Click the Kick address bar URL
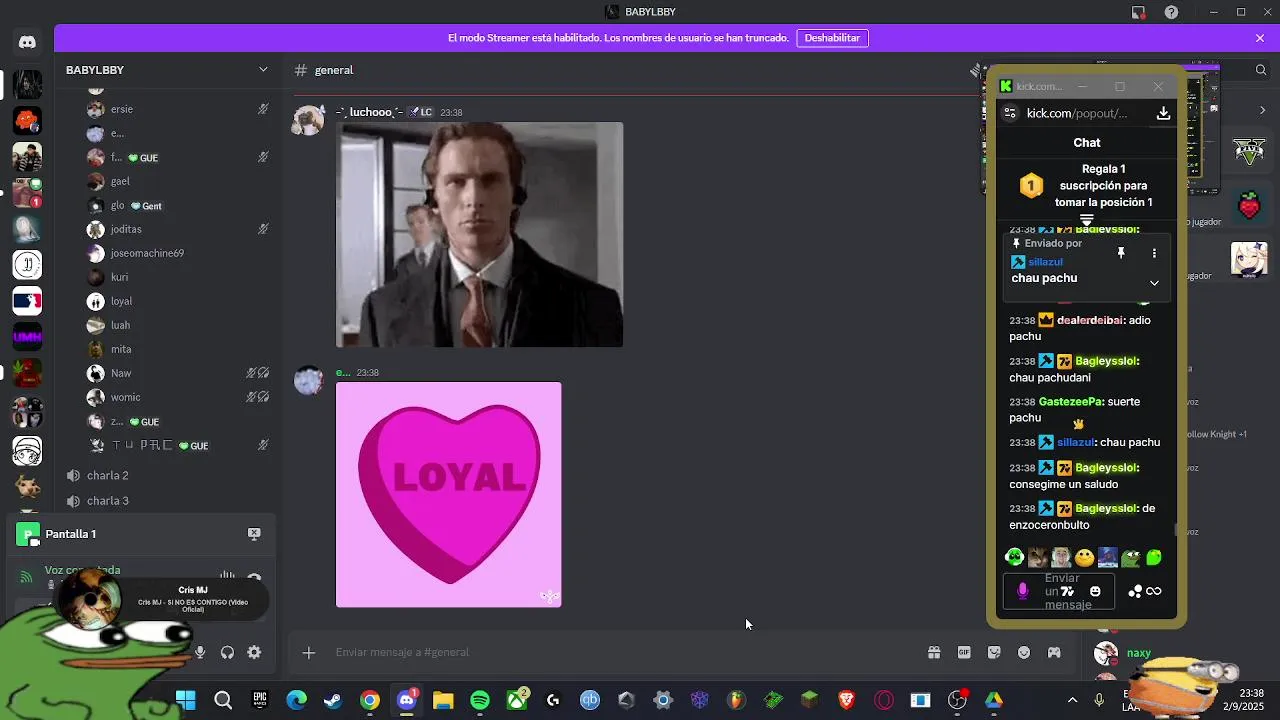This screenshot has width=1280, height=720. click(x=1076, y=113)
